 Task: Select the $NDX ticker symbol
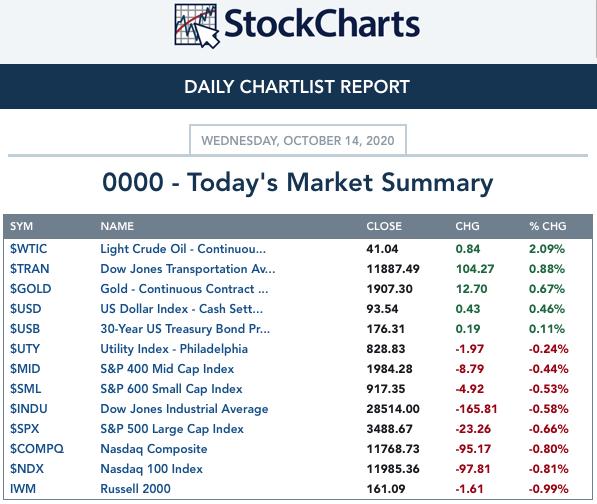coord(27,469)
